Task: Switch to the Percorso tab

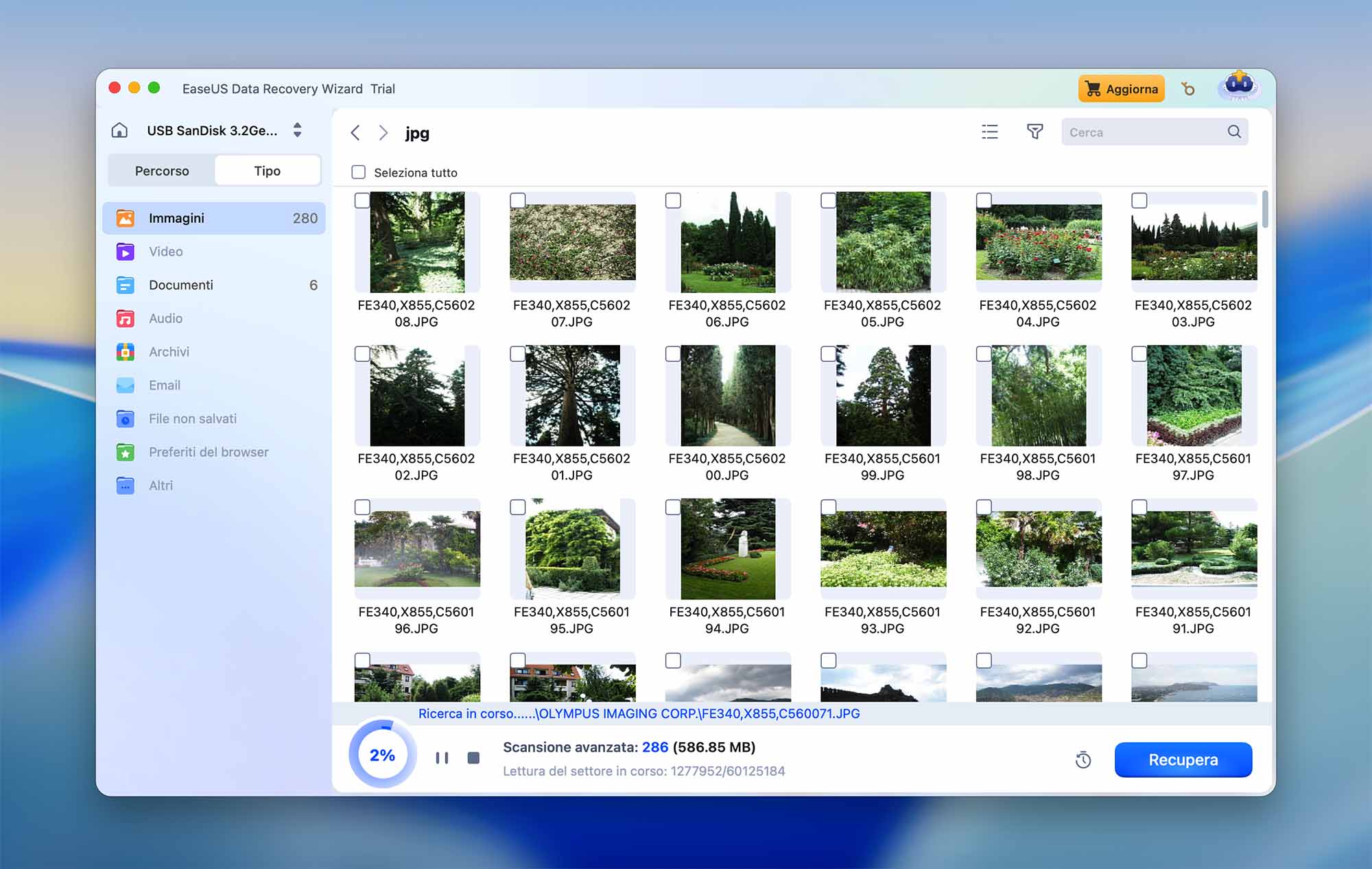Action: (x=162, y=171)
